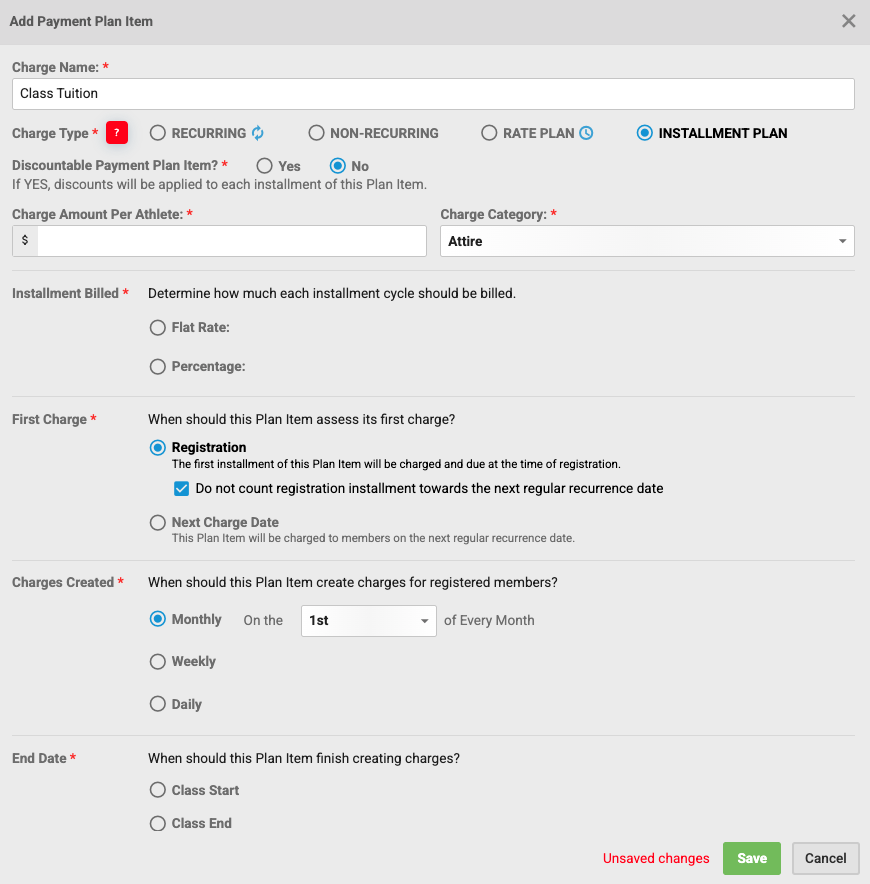
Task: Select Daily charge creation
Action: coord(158,704)
